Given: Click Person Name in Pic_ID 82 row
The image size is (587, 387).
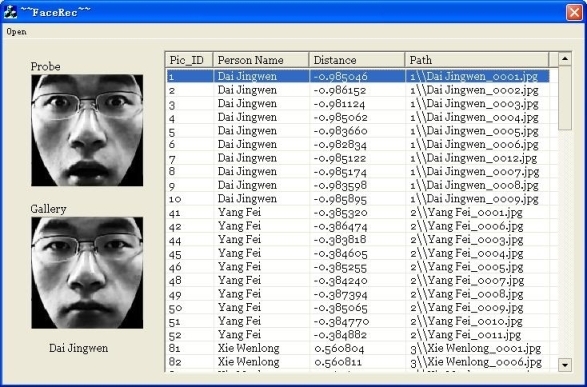Looking at the screenshot, I should (x=249, y=362).
